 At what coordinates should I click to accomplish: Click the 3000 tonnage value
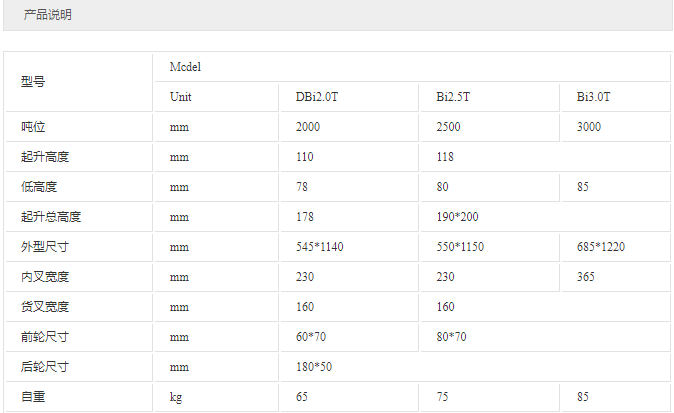(x=590, y=127)
